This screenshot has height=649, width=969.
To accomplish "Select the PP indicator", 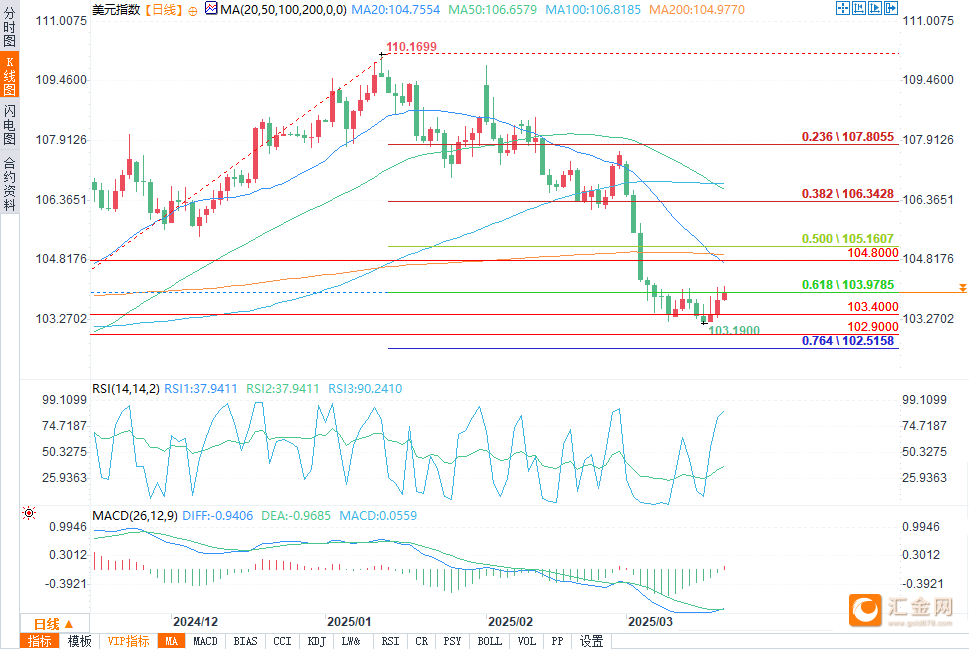I will (x=557, y=641).
